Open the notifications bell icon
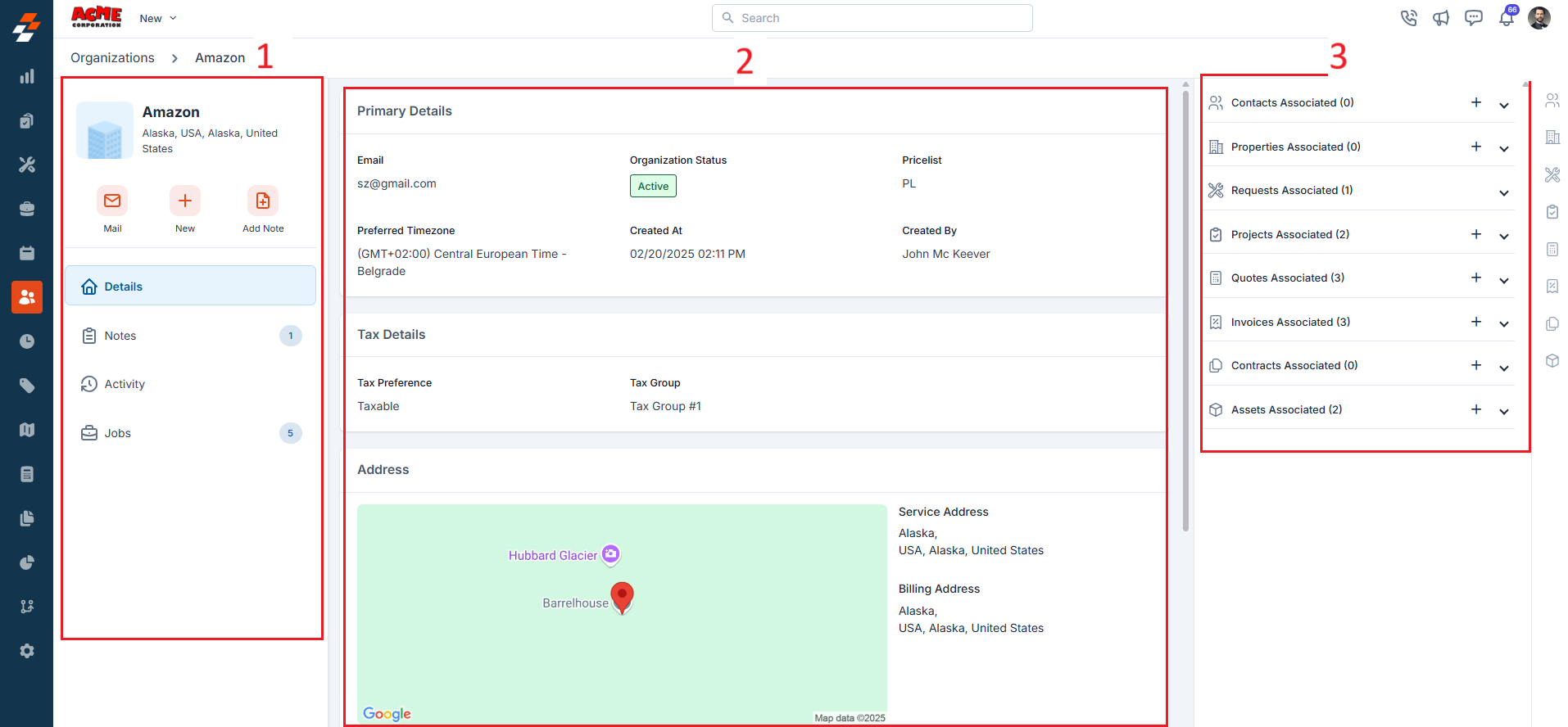This screenshot has width=1568, height=727. 1507,18
